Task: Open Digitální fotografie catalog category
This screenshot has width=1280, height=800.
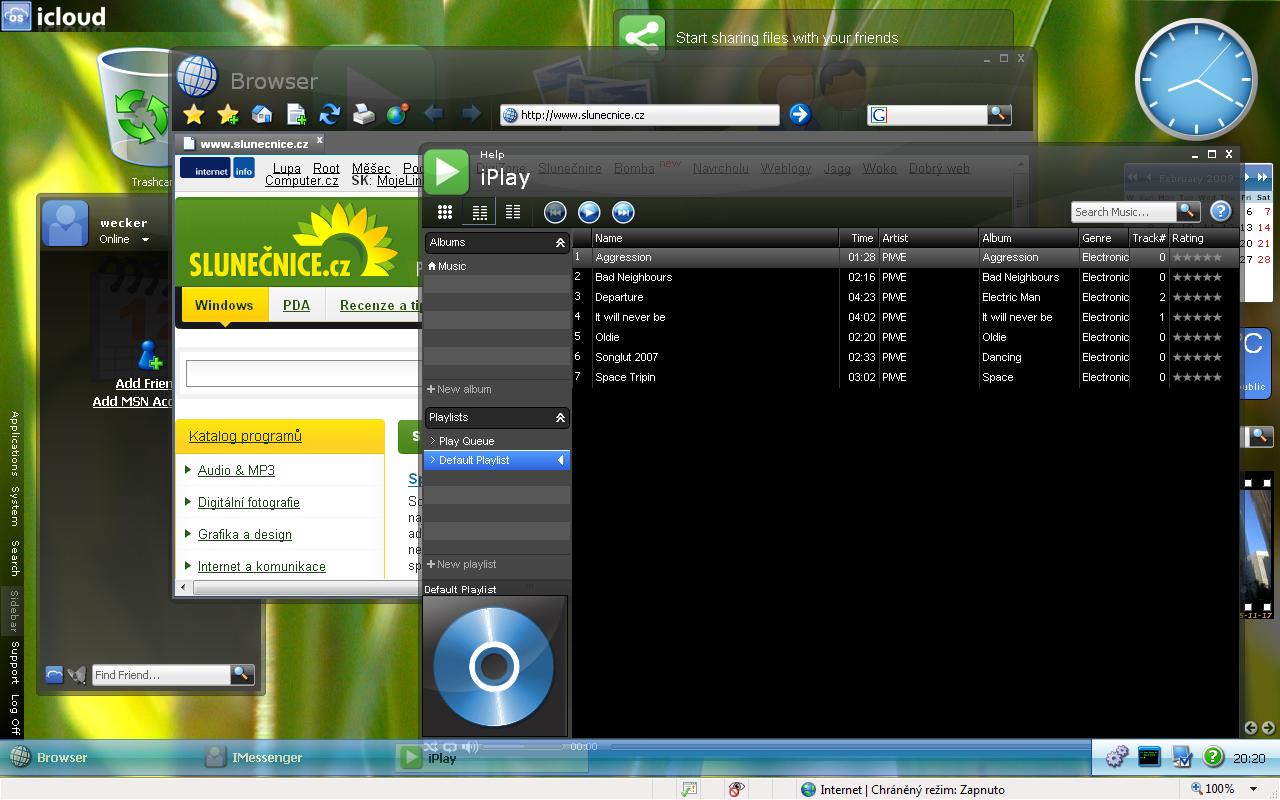Action: point(249,502)
